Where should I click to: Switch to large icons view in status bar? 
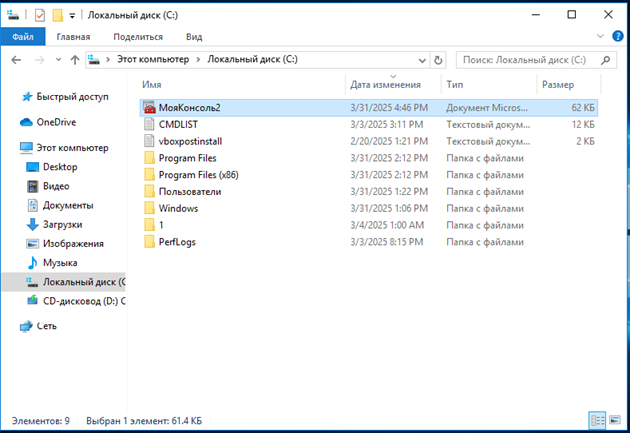pyautogui.click(x=615, y=421)
